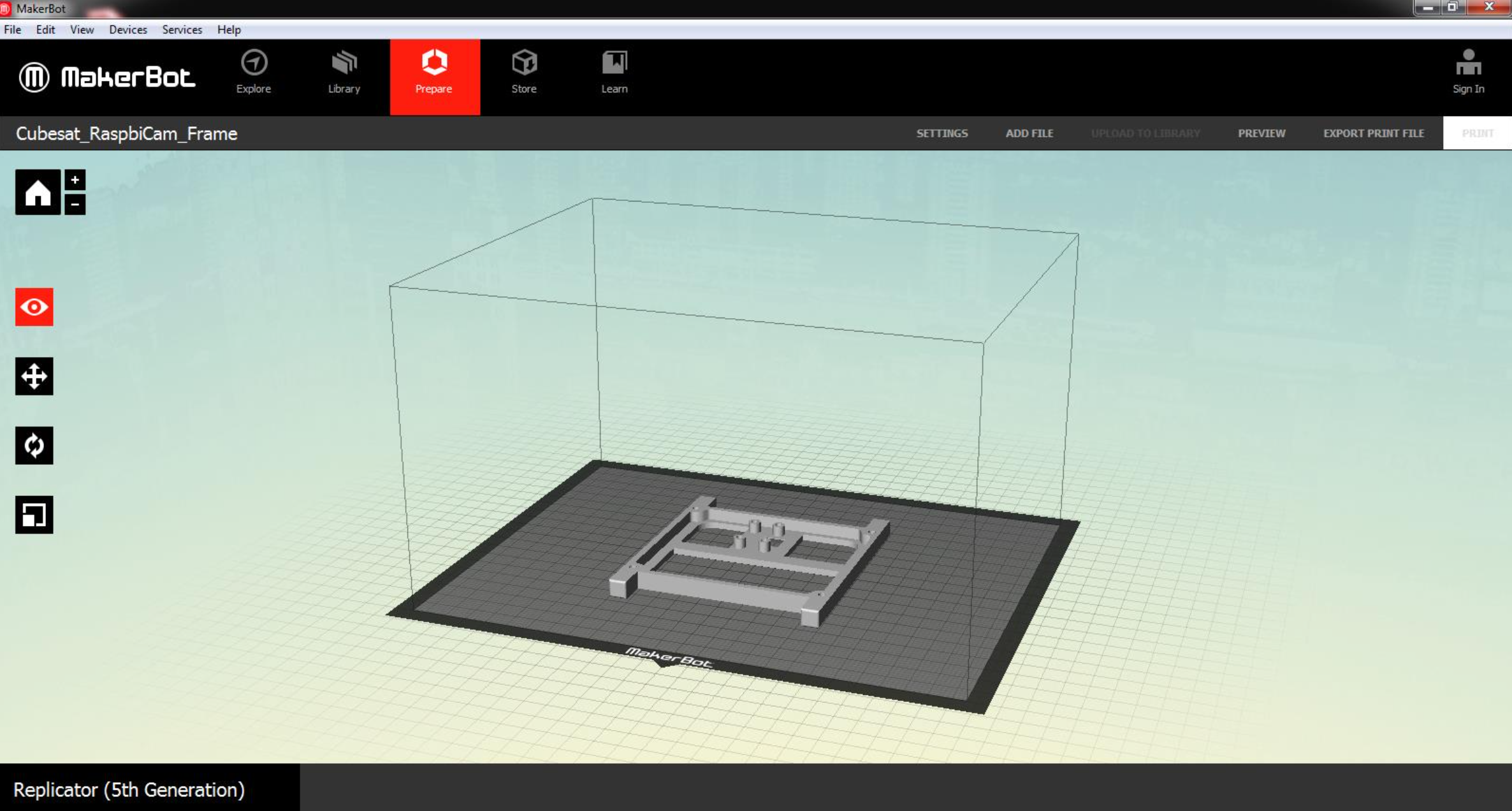Viewport: 1512px width, 811px height.
Task: Click the Cubesat_RaspbiCam_Frame title
Action: 127,133
